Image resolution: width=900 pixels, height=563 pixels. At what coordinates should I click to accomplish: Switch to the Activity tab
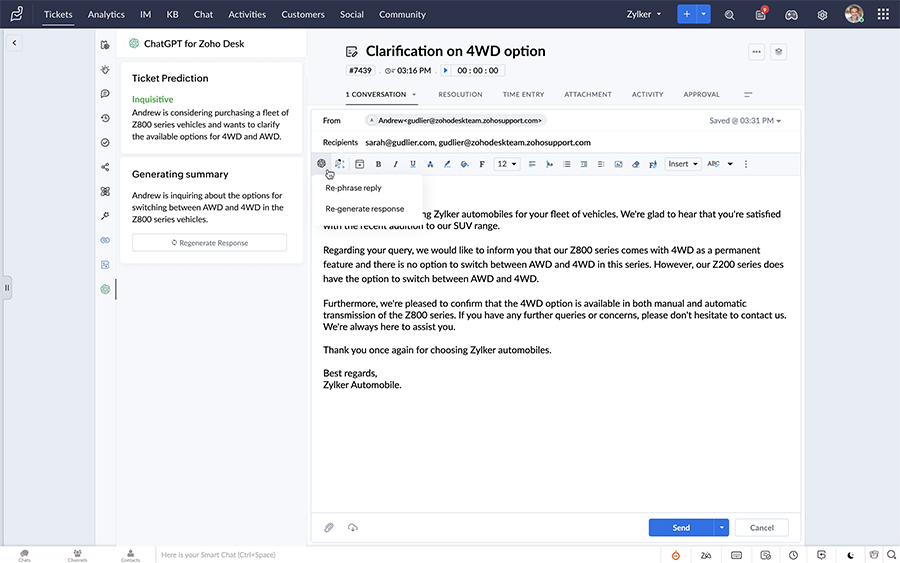[647, 95]
